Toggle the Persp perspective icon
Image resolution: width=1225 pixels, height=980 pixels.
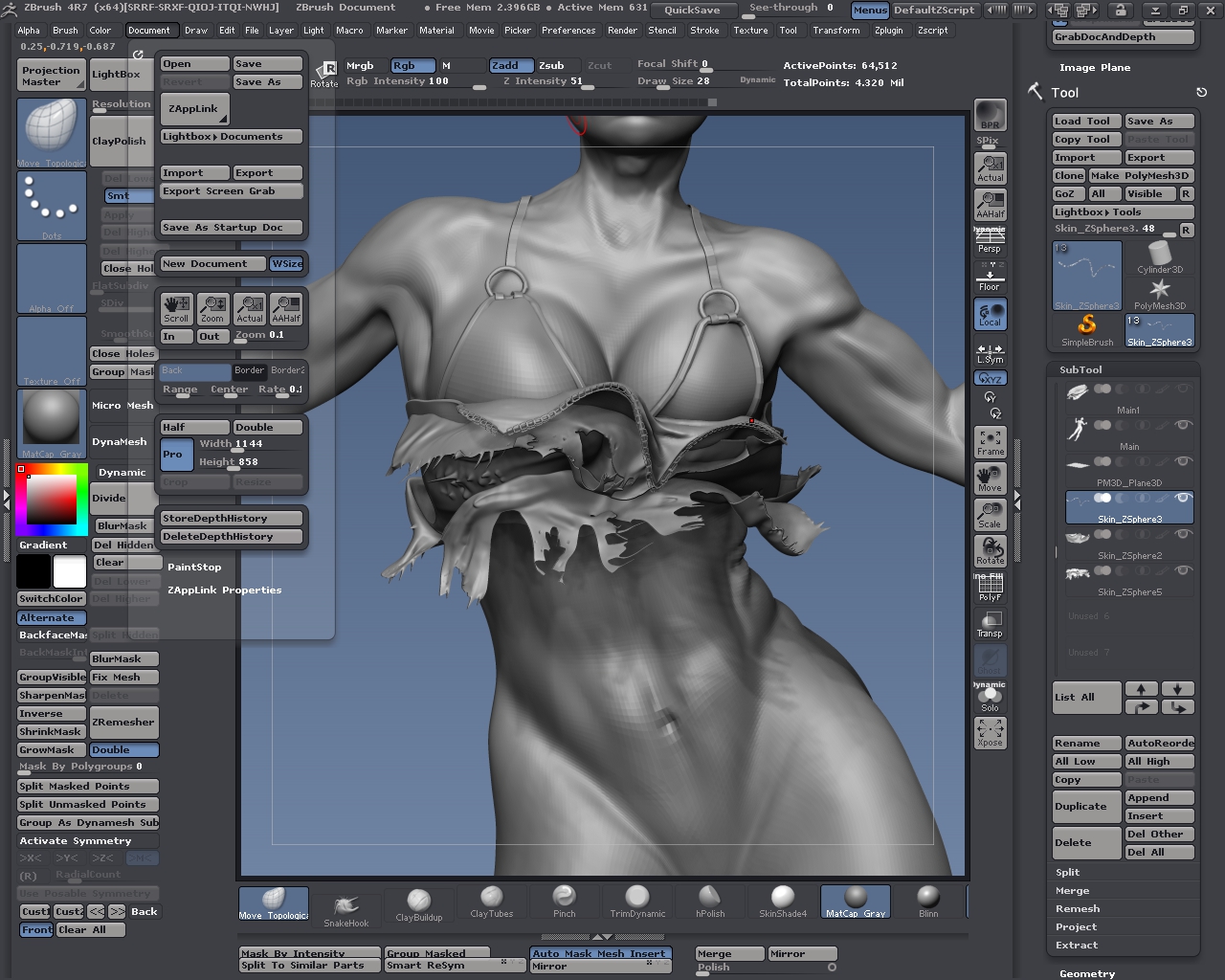tap(990, 240)
